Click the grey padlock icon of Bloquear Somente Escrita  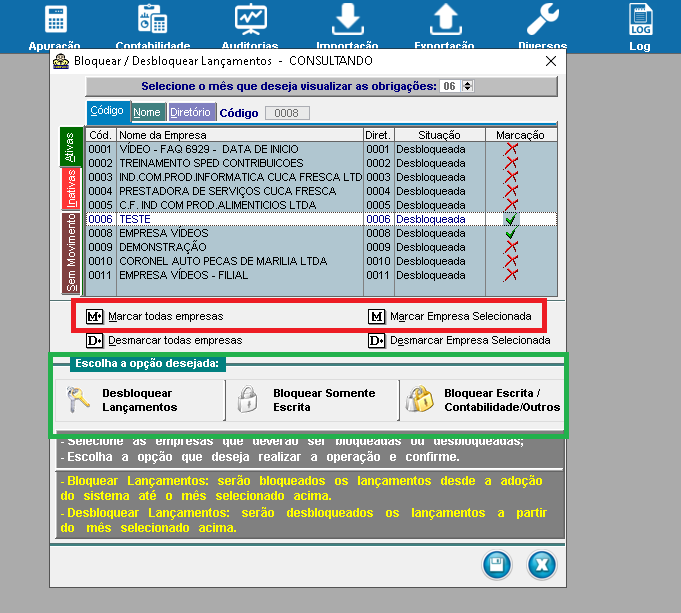(x=248, y=399)
